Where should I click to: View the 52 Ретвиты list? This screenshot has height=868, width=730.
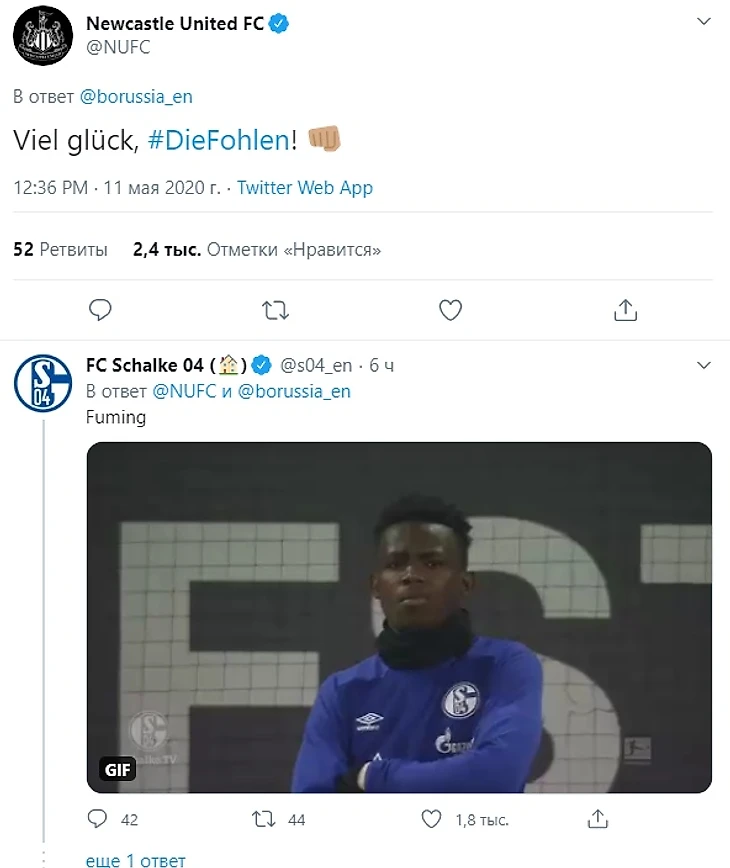pyautogui.click(x=60, y=250)
